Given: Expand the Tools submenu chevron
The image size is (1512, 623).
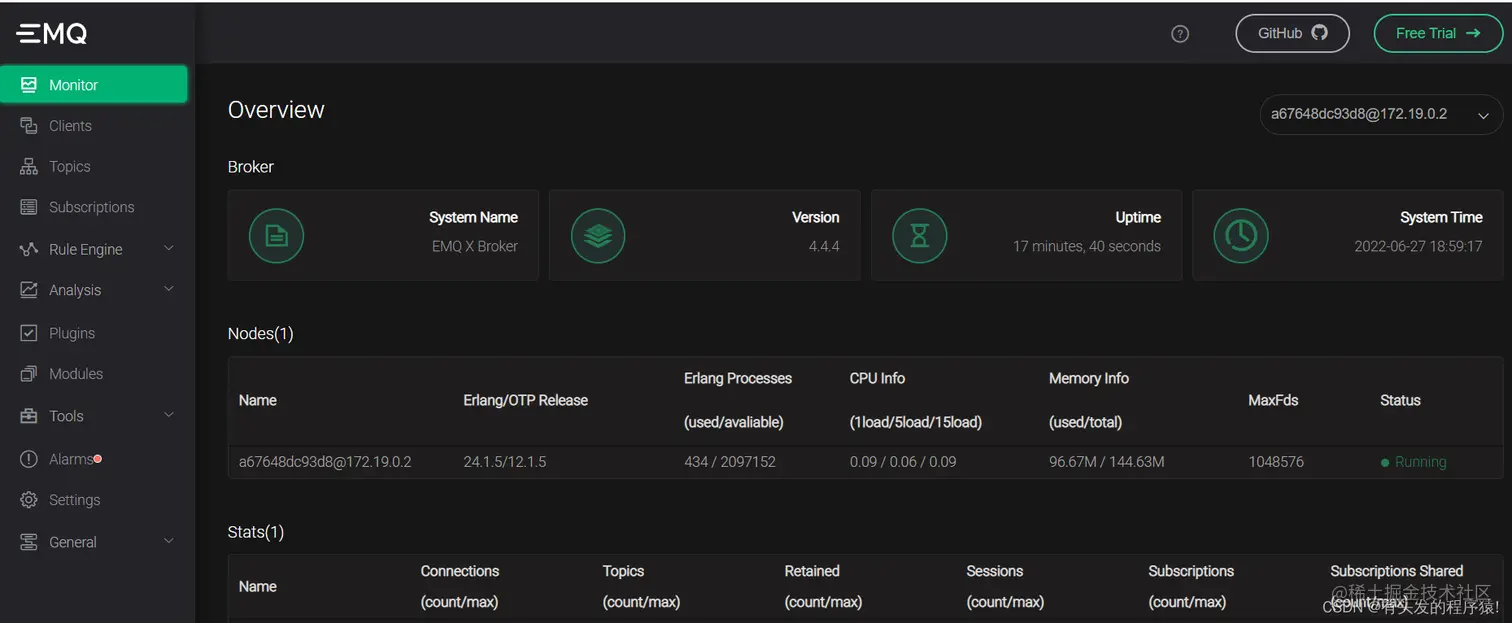Looking at the screenshot, I should 168,415.
